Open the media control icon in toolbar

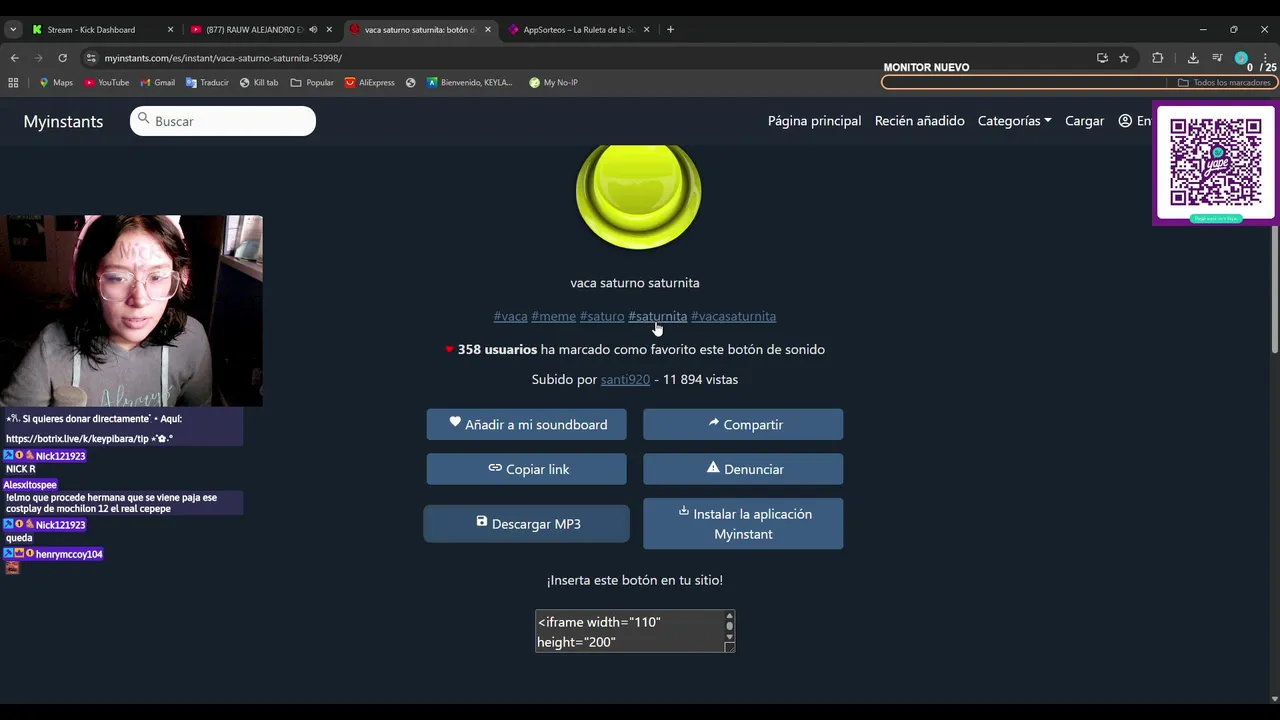coord(1217,58)
